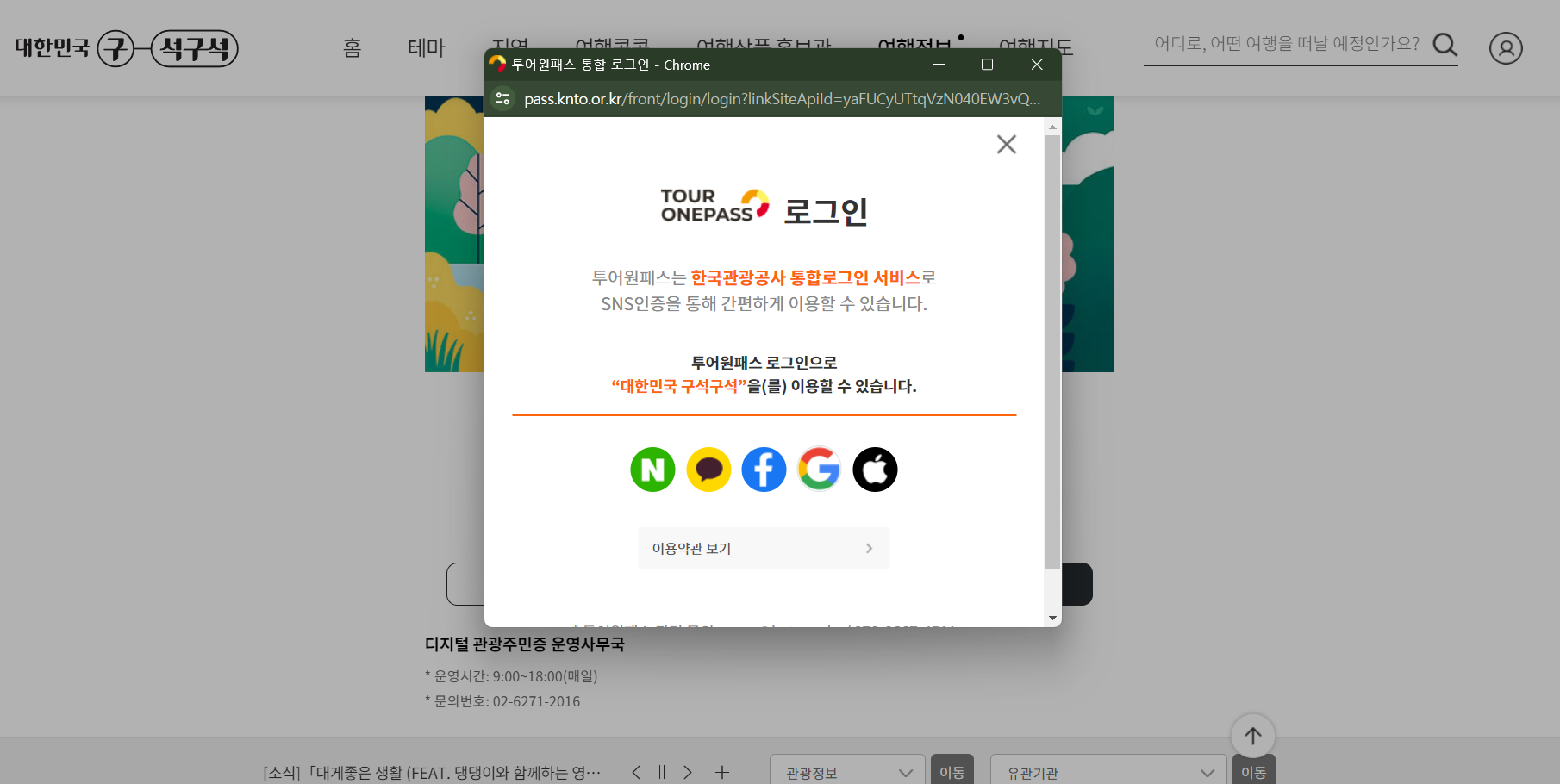Sign in with the Apple icon
The image size is (1560, 784).
coord(875,470)
